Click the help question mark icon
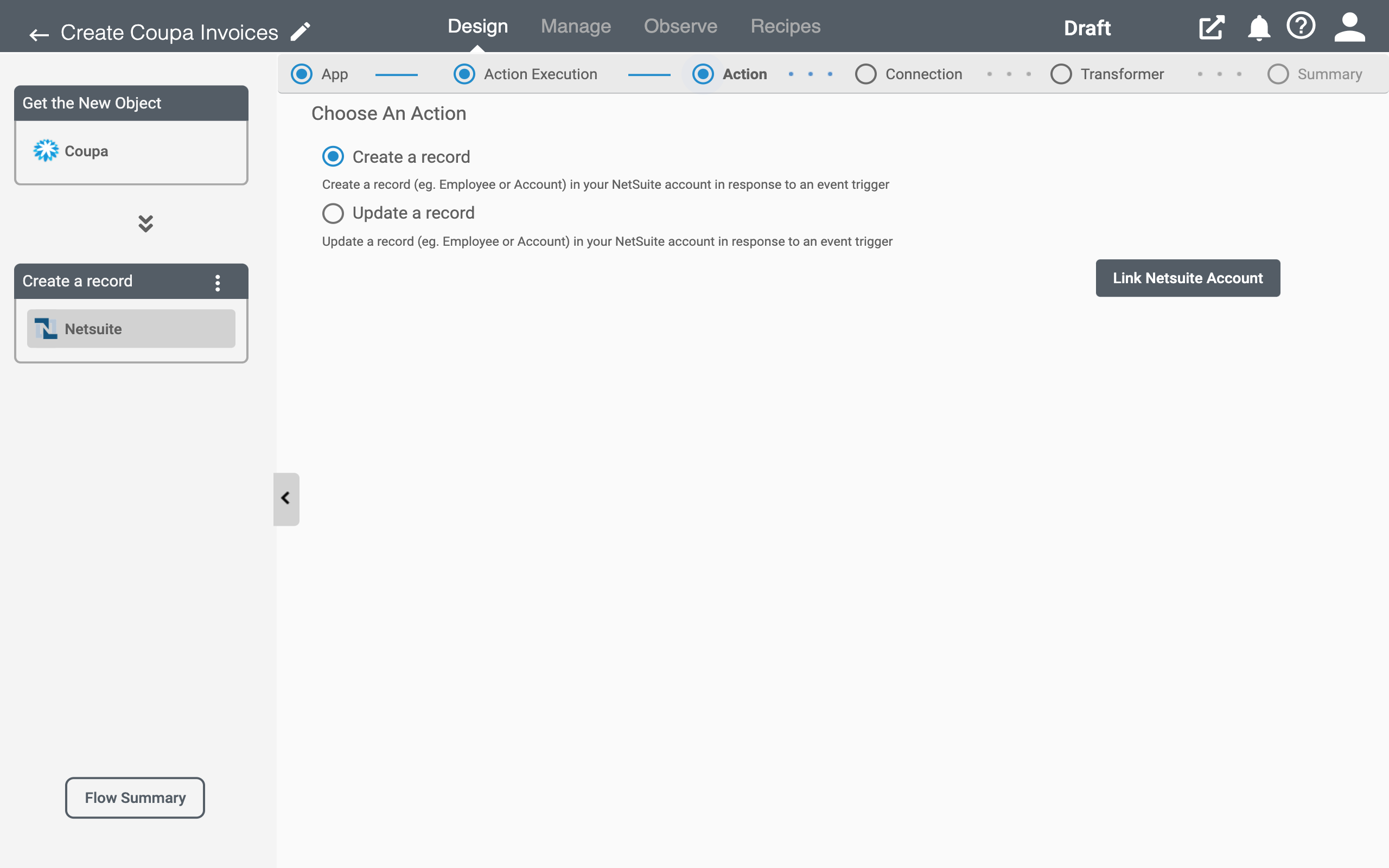Screen dimensions: 1389x868 (1302, 26)
